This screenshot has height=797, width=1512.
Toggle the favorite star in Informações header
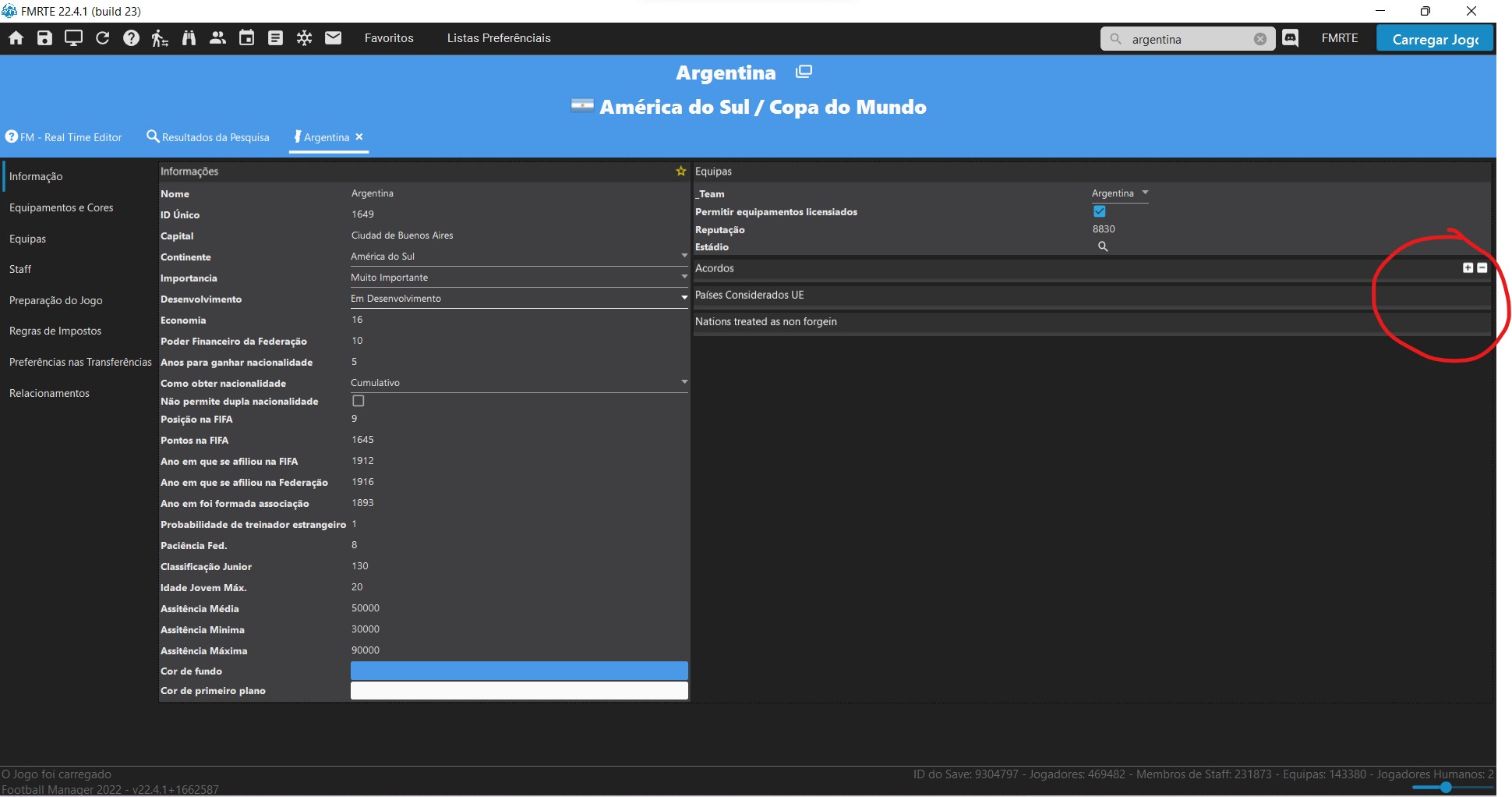680,172
